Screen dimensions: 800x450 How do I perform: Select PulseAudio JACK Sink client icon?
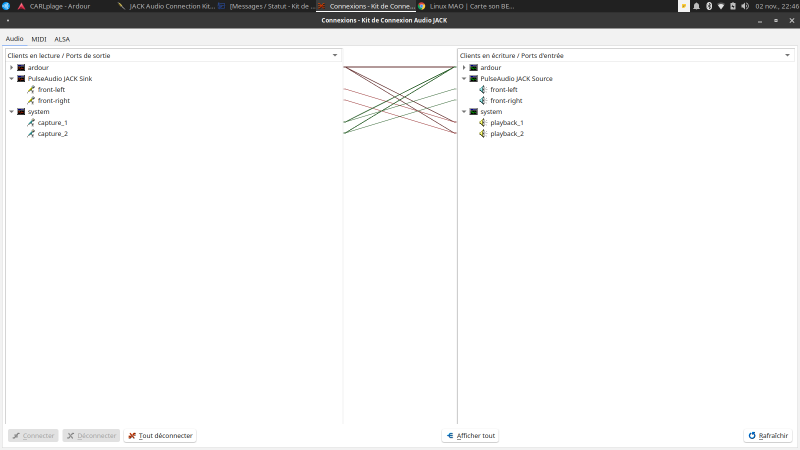click(x=21, y=79)
